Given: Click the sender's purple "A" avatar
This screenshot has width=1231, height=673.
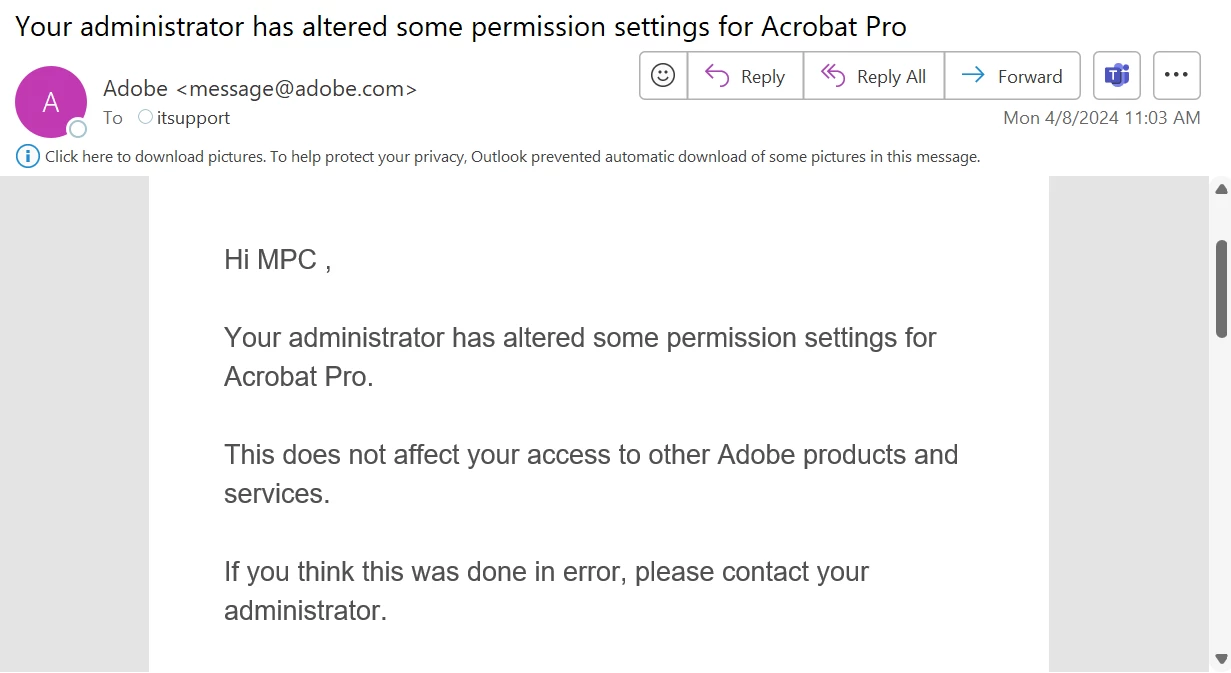Looking at the screenshot, I should point(50,102).
